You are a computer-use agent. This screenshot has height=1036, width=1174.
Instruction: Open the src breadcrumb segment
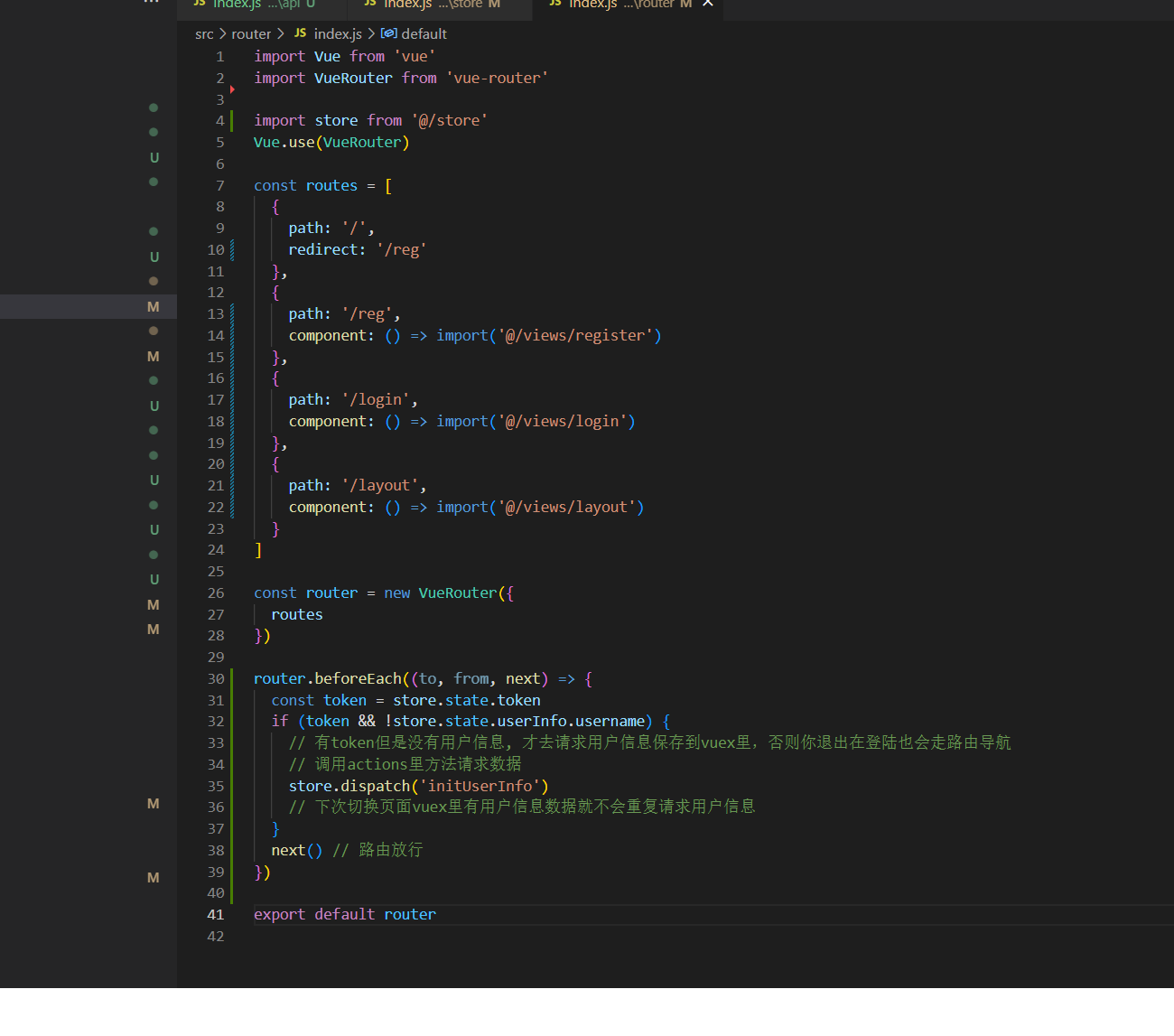click(204, 34)
